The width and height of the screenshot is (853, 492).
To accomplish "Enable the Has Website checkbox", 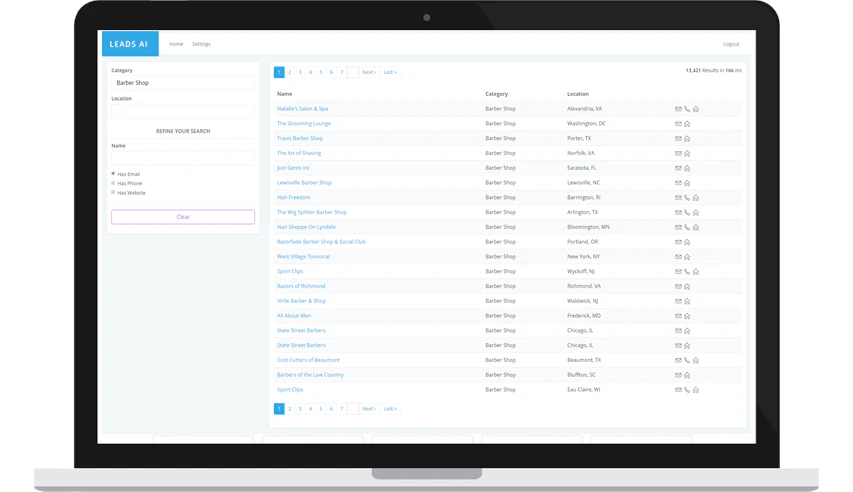I will [113, 192].
